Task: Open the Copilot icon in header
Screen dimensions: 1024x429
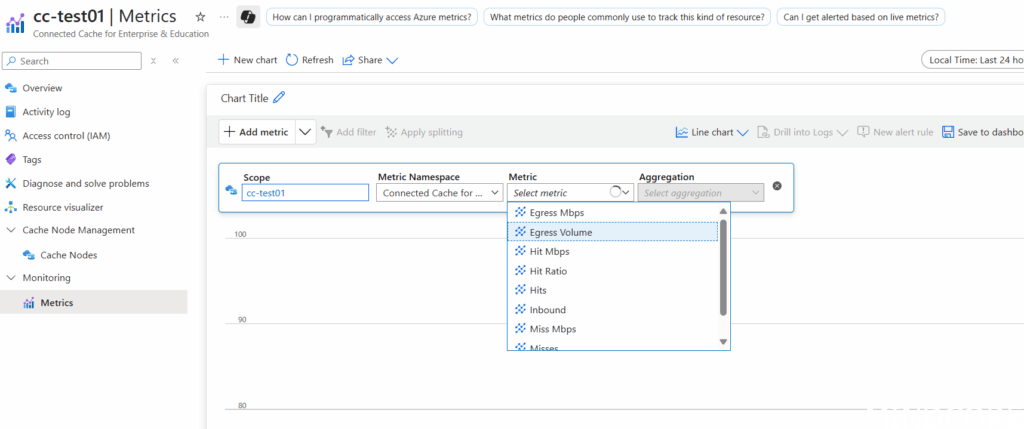Action: coord(247,17)
